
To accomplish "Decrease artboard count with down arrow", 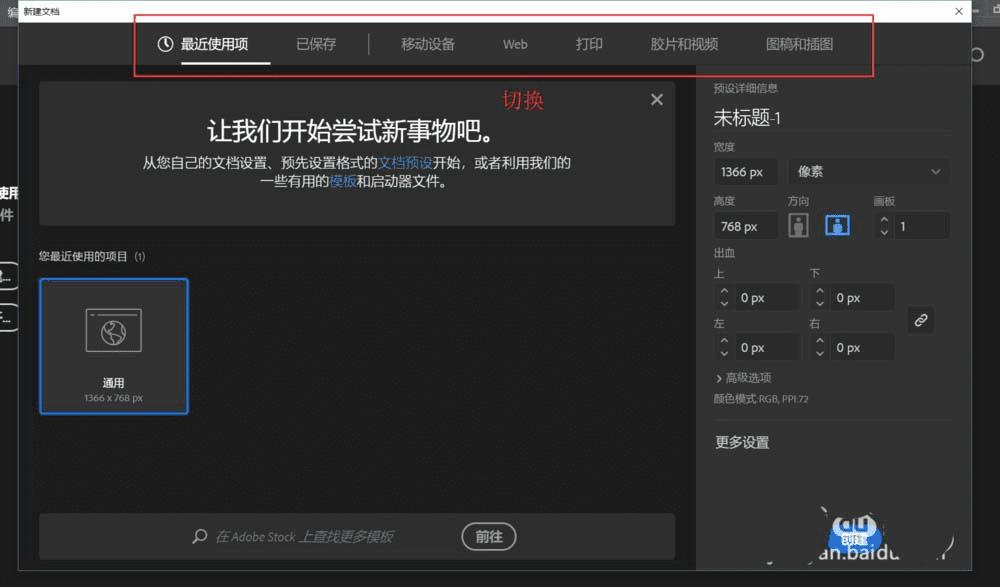I will [x=884, y=232].
